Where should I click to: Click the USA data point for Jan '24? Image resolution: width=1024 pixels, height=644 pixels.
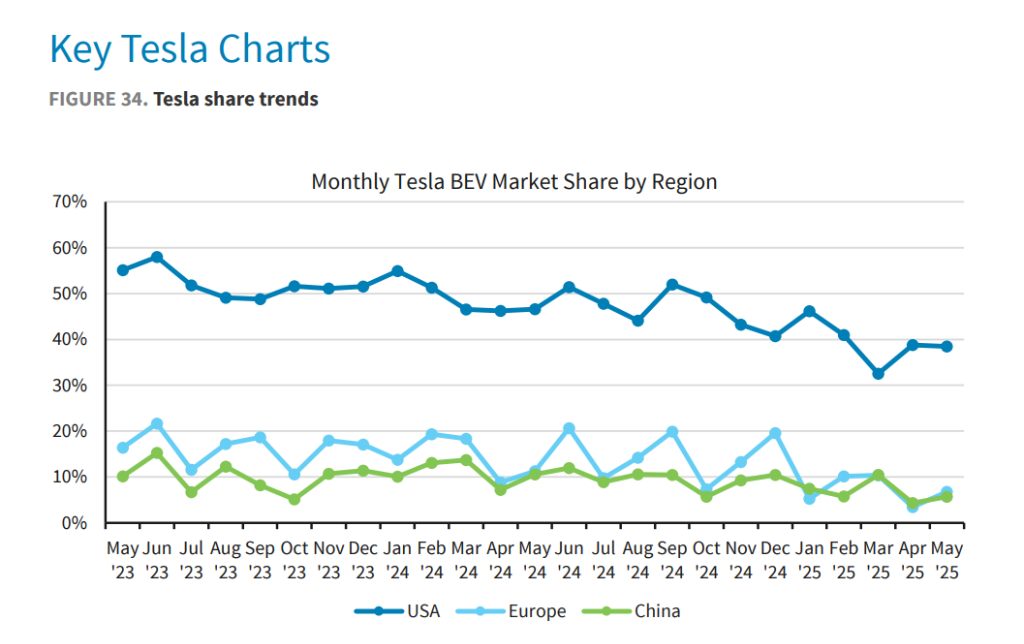coord(397,271)
